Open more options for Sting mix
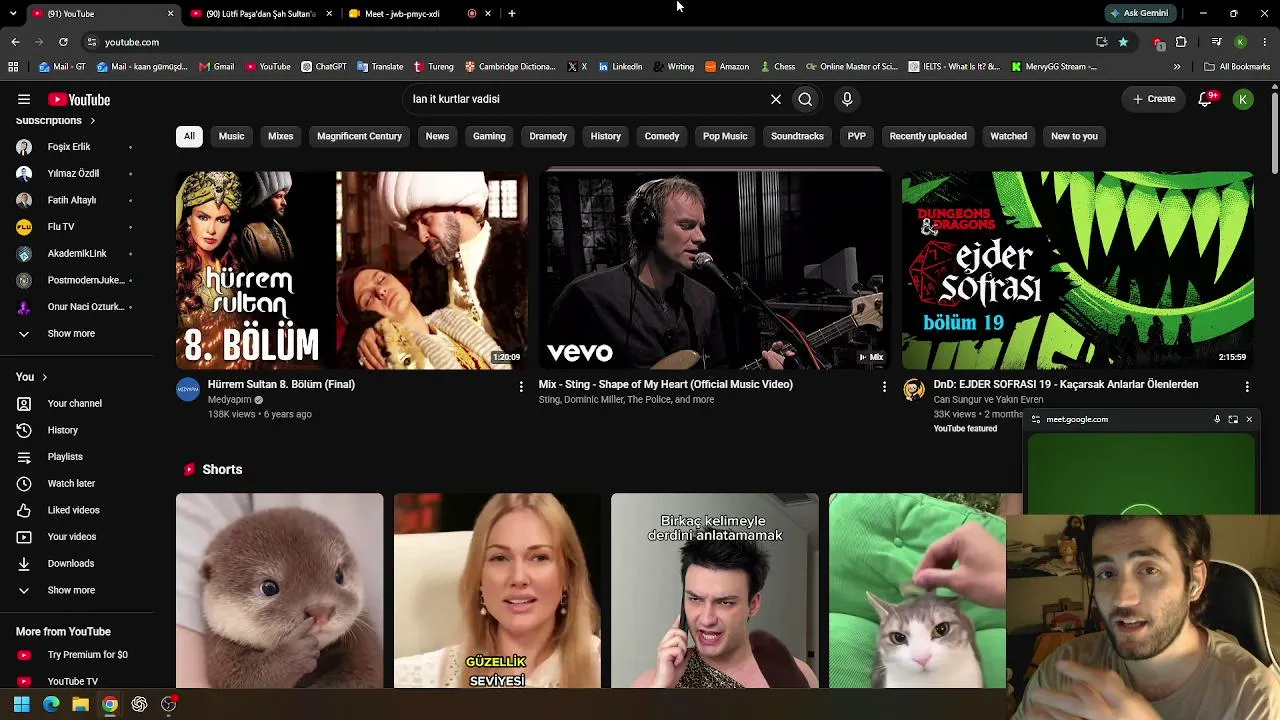Viewport: 1280px width, 720px height. 884,386
